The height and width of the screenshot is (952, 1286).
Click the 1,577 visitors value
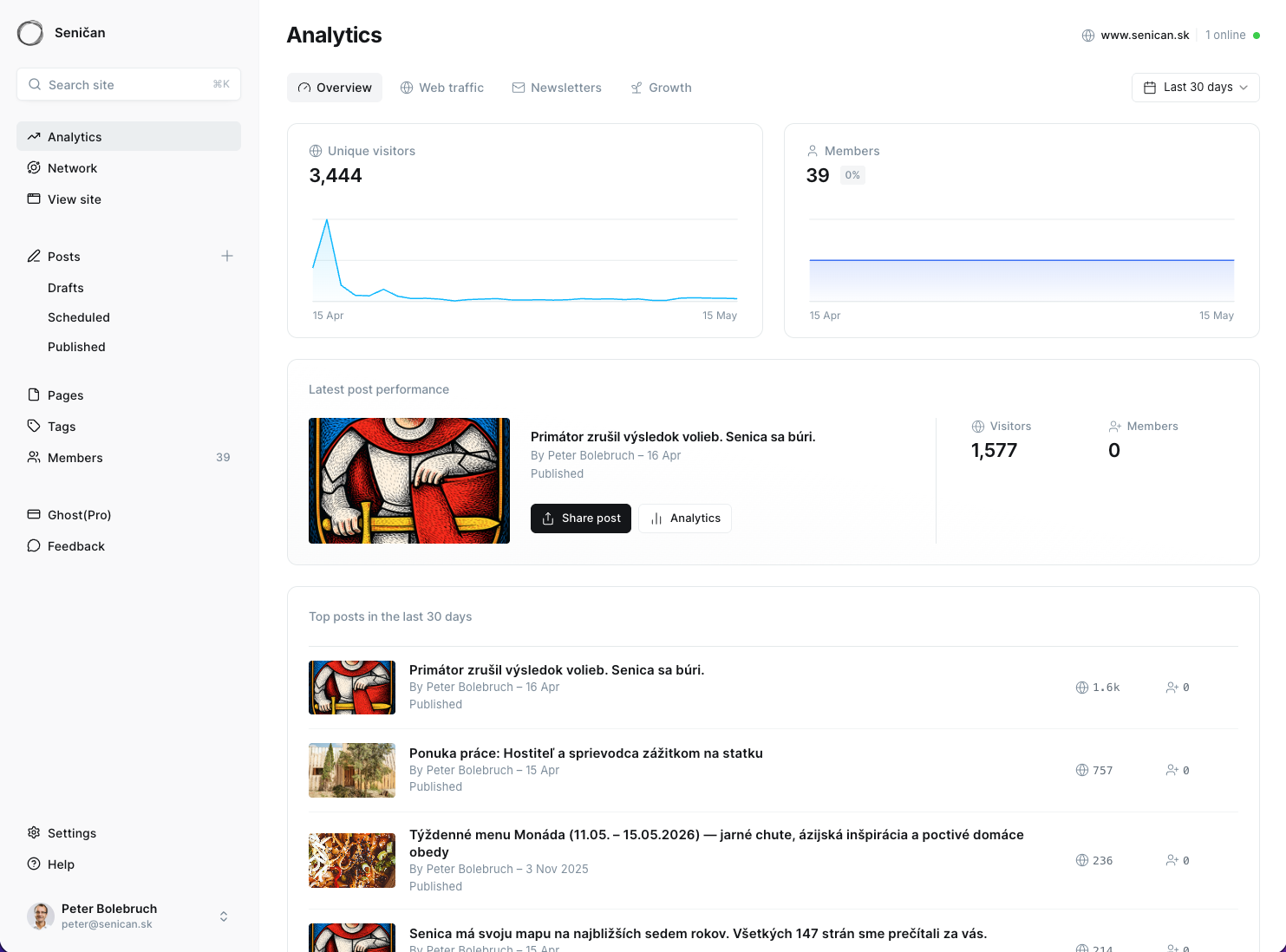pyautogui.click(x=994, y=451)
